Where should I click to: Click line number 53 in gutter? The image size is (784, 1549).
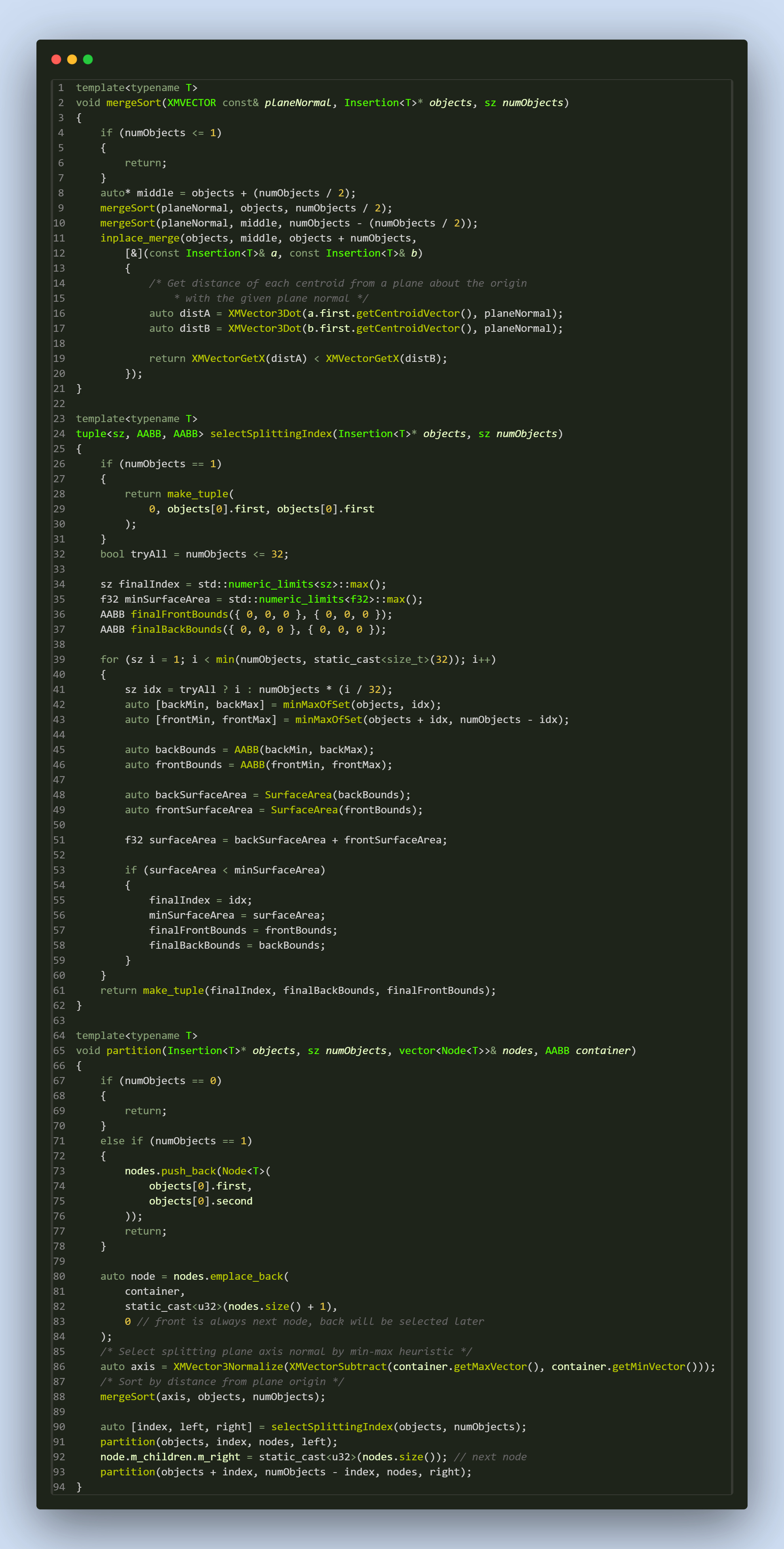tap(59, 870)
